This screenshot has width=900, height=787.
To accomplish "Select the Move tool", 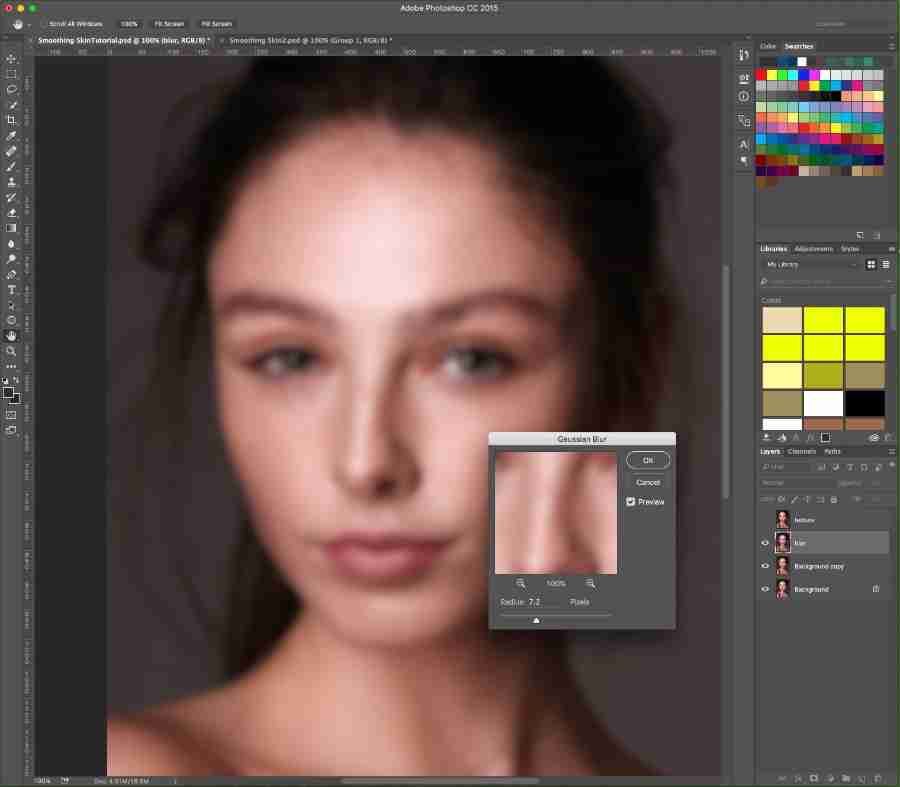I will pos(11,59).
